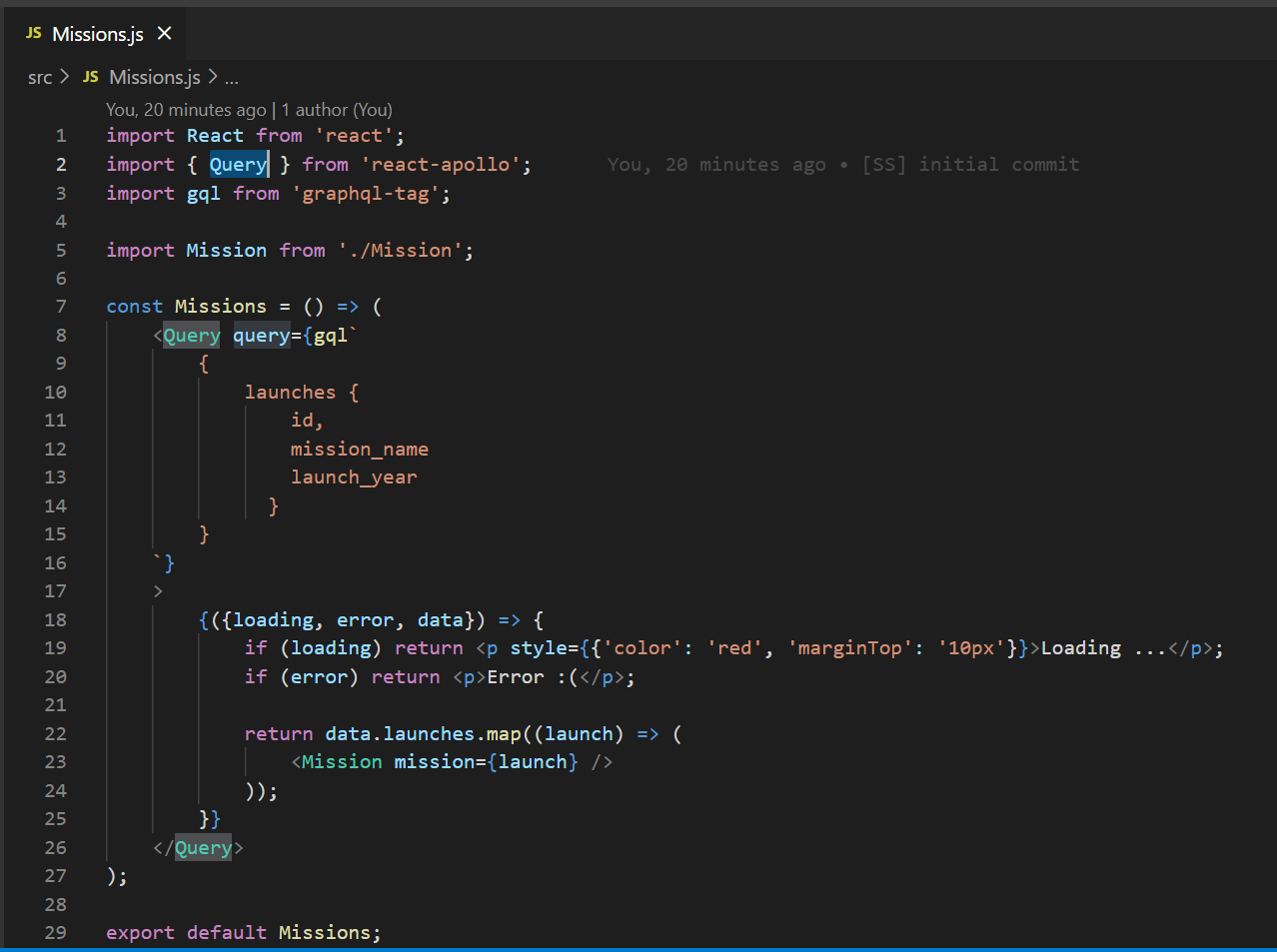Expand the Missions.js breadcrumb symbols list
This screenshot has height=952, width=1277.
154,77
